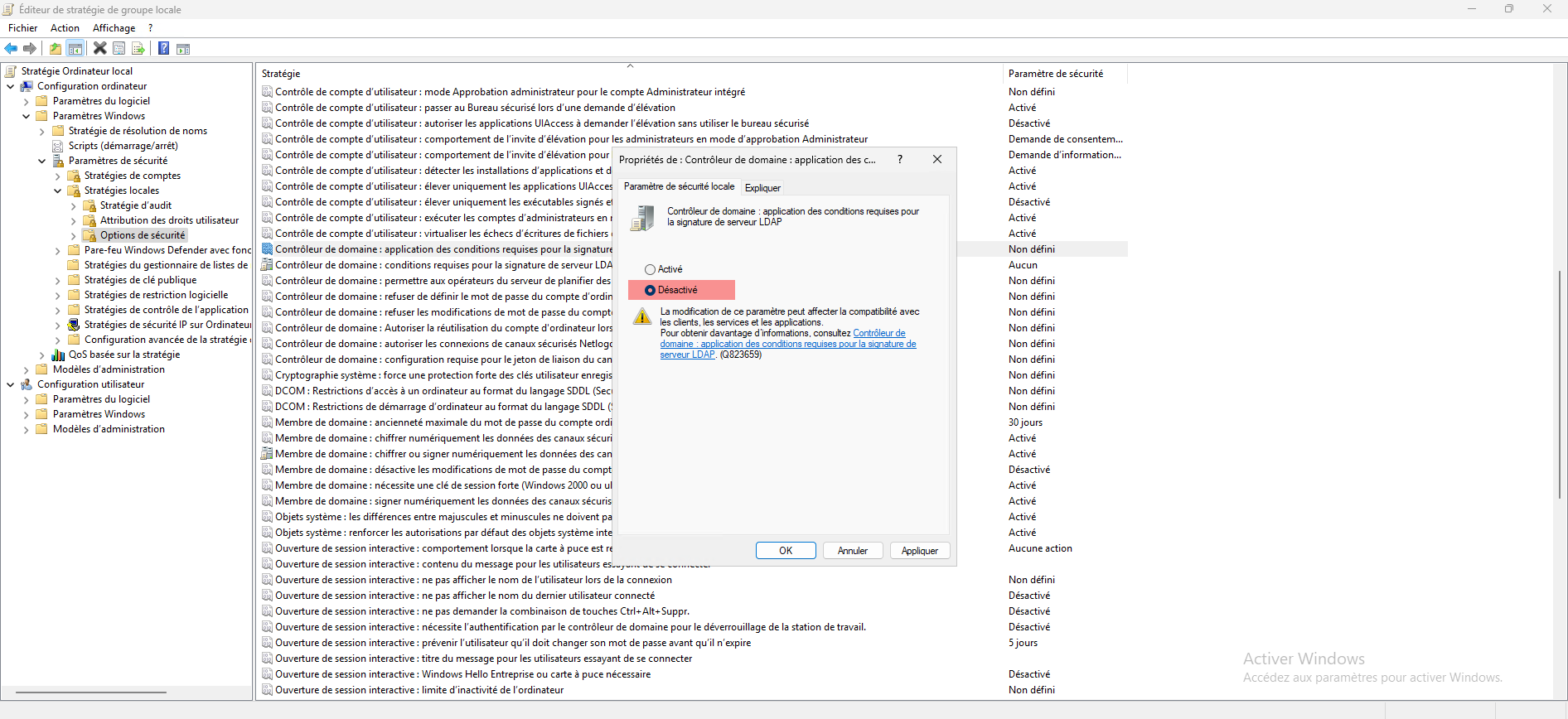The image size is (1568, 719).
Task: Click the Export list toolbar icon
Action: (x=138, y=49)
